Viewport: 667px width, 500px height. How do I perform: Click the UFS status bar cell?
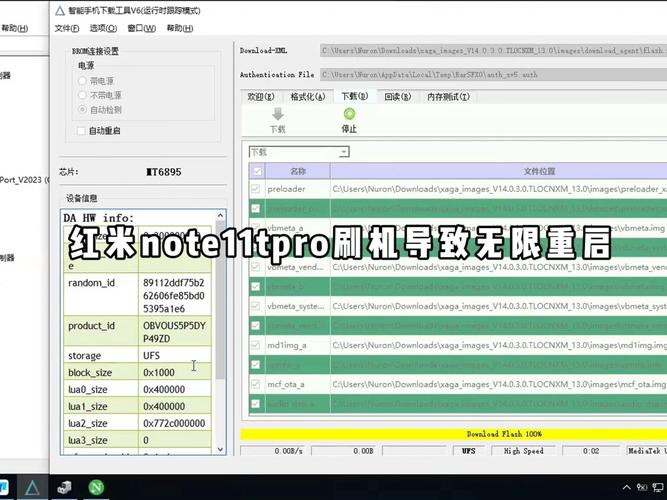(x=468, y=451)
